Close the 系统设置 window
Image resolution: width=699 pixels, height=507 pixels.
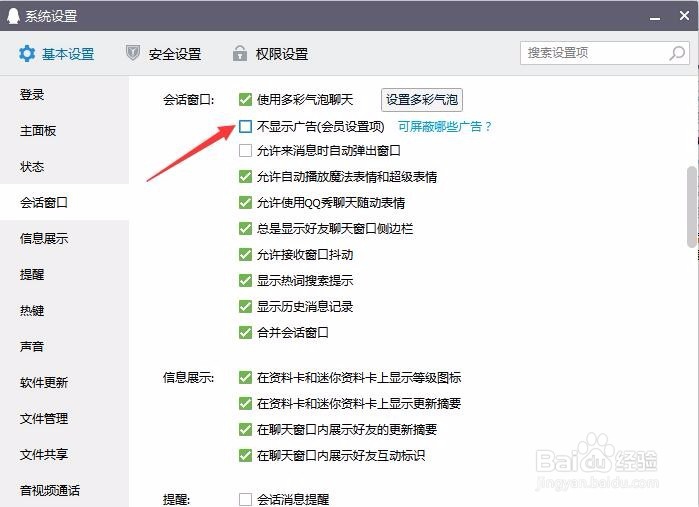[684, 16]
